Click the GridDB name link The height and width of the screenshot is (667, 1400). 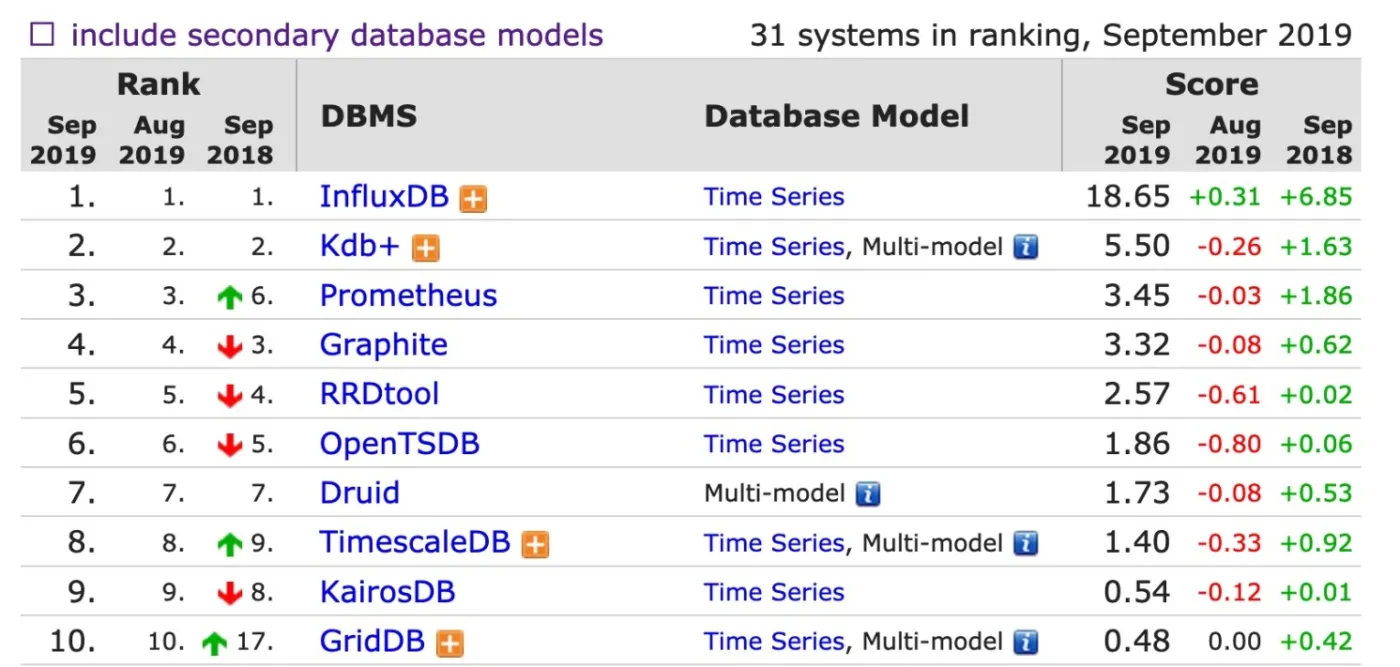[x=372, y=641]
